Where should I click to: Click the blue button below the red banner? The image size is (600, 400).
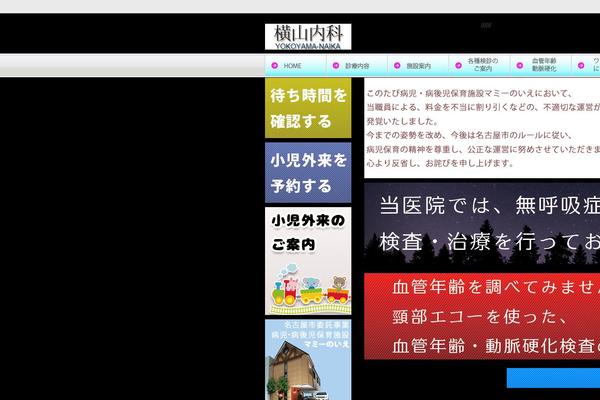(x=553, y=378)
